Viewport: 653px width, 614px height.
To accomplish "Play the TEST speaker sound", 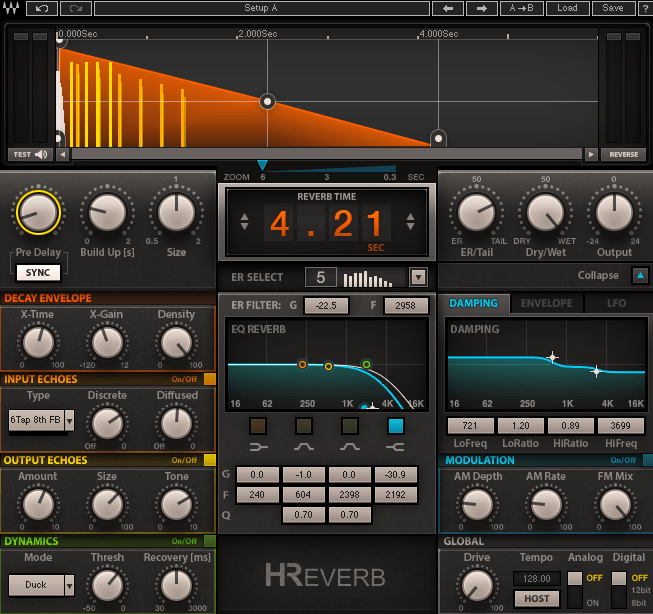I will (30, 155).
